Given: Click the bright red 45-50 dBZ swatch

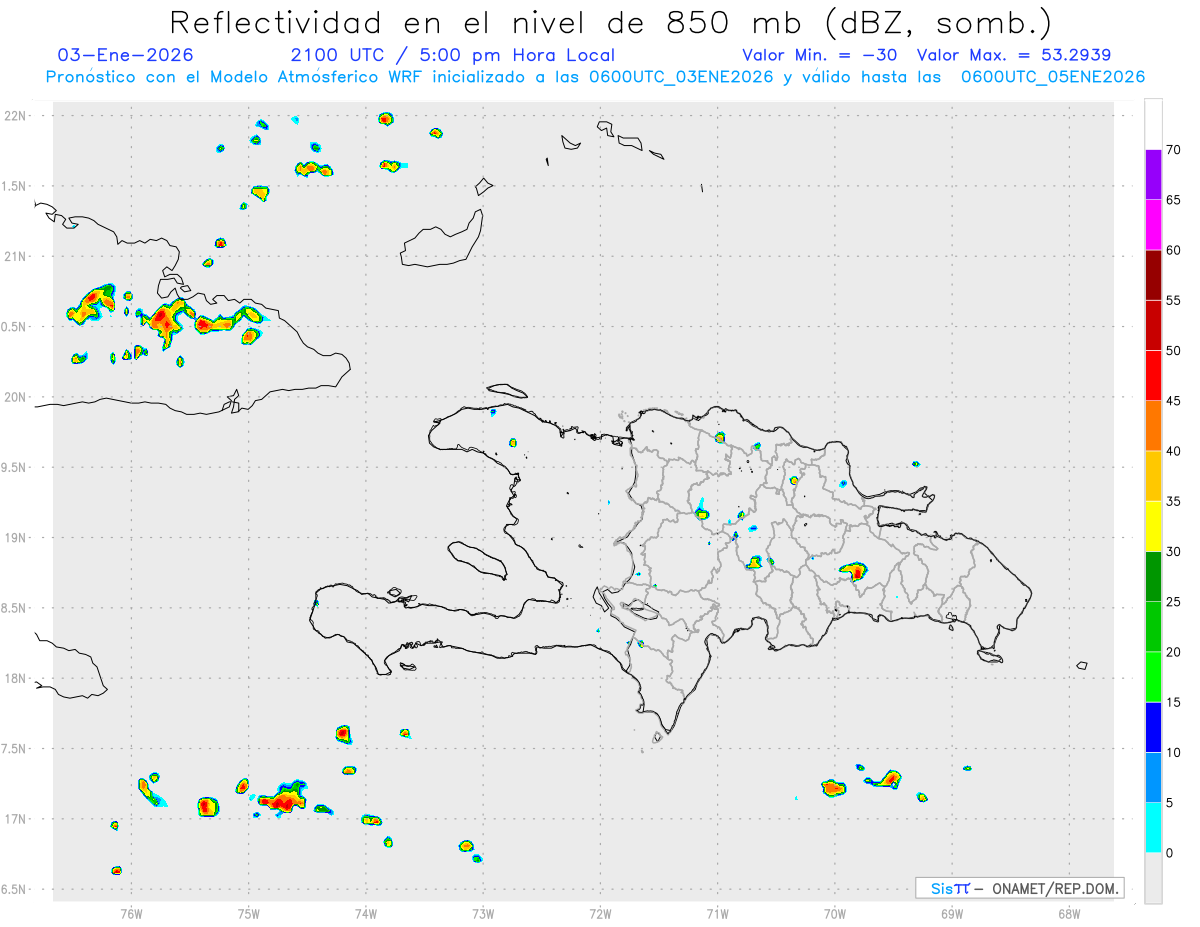Looking at the screenshot, I should tap(1153, 376).
